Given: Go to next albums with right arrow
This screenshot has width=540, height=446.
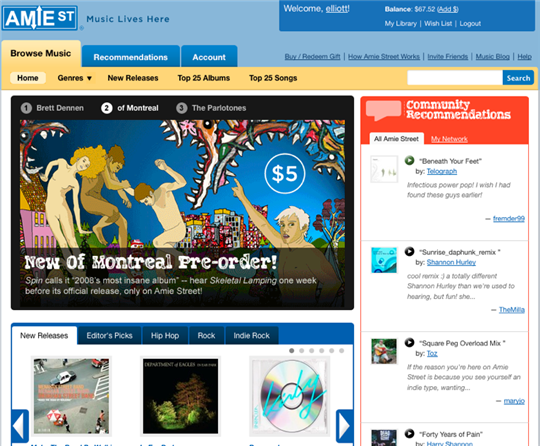Looking at the screenshot, I should click(344, 426).
